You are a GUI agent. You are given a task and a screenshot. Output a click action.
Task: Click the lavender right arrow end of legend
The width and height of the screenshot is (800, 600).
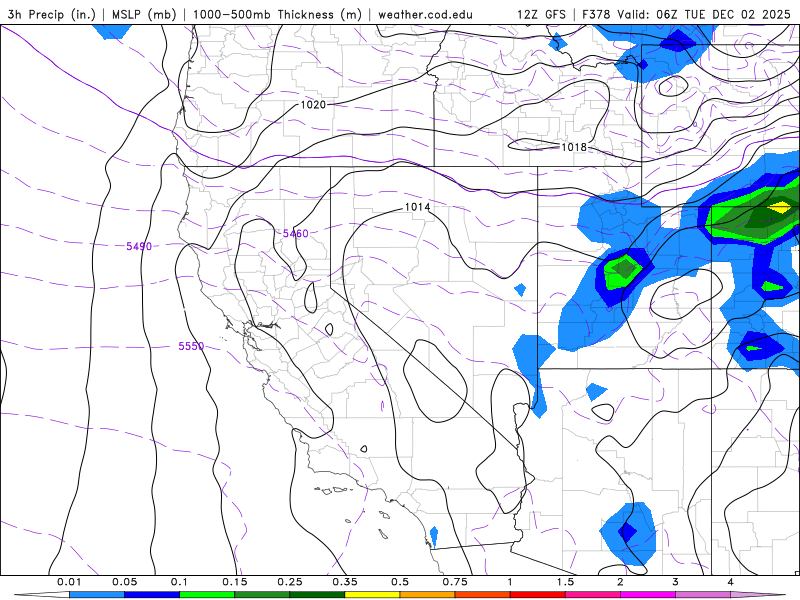pos(758,595)
